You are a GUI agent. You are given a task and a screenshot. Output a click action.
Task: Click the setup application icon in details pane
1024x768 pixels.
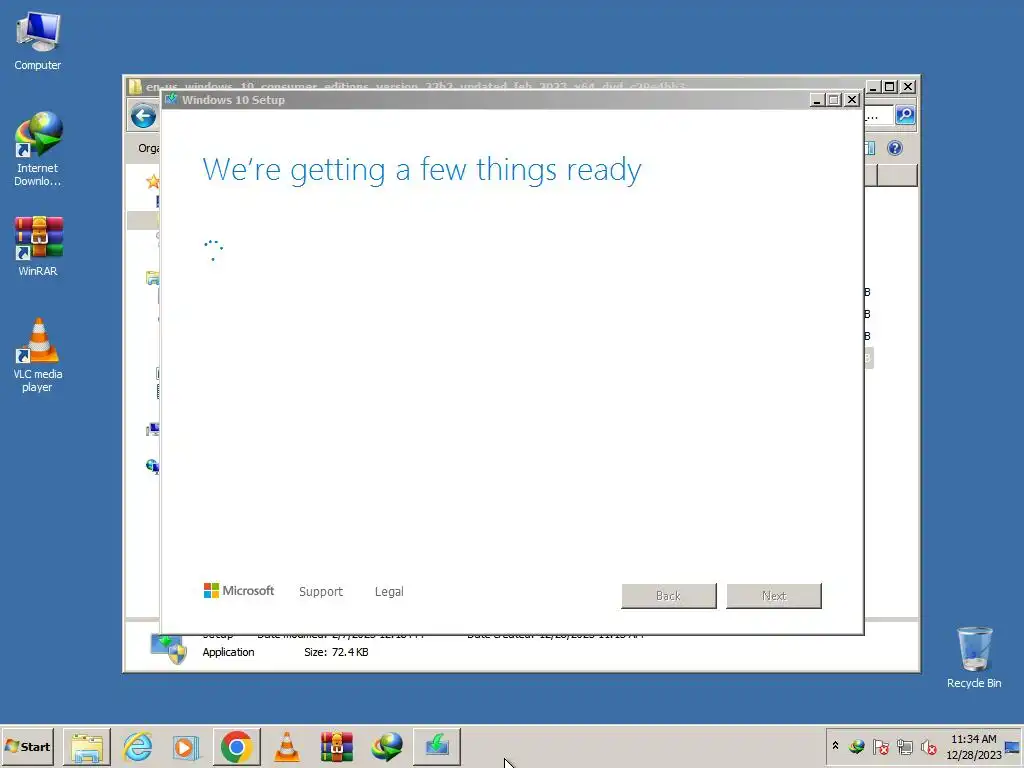[x=168, y=648]
